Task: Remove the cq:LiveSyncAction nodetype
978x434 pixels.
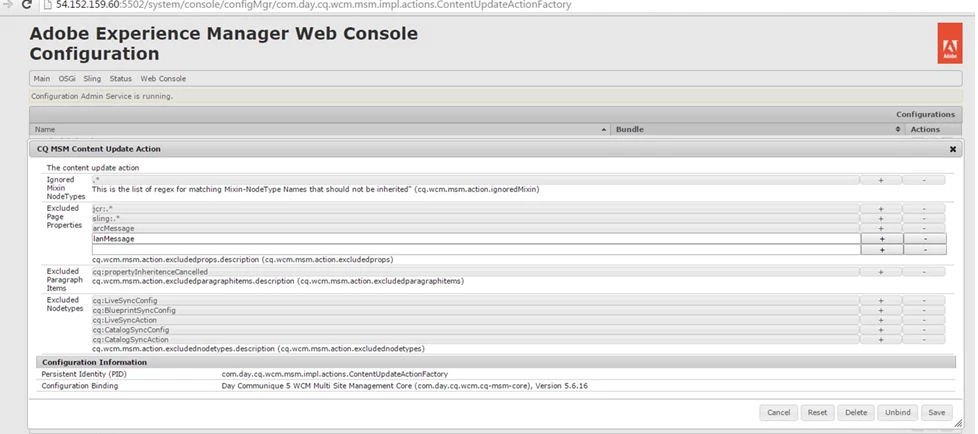Action: coord(924,320)
